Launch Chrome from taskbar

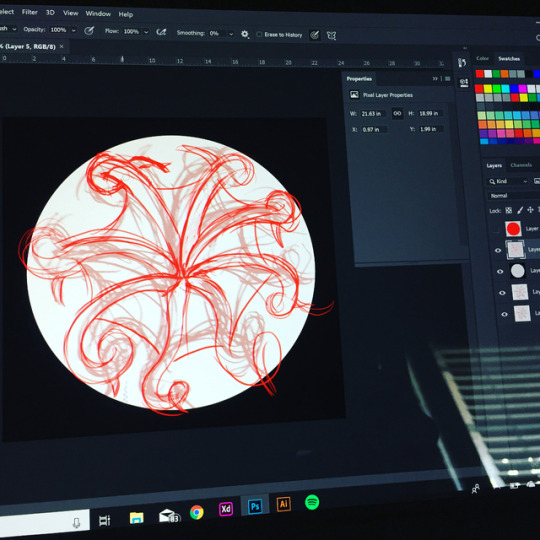197,512
